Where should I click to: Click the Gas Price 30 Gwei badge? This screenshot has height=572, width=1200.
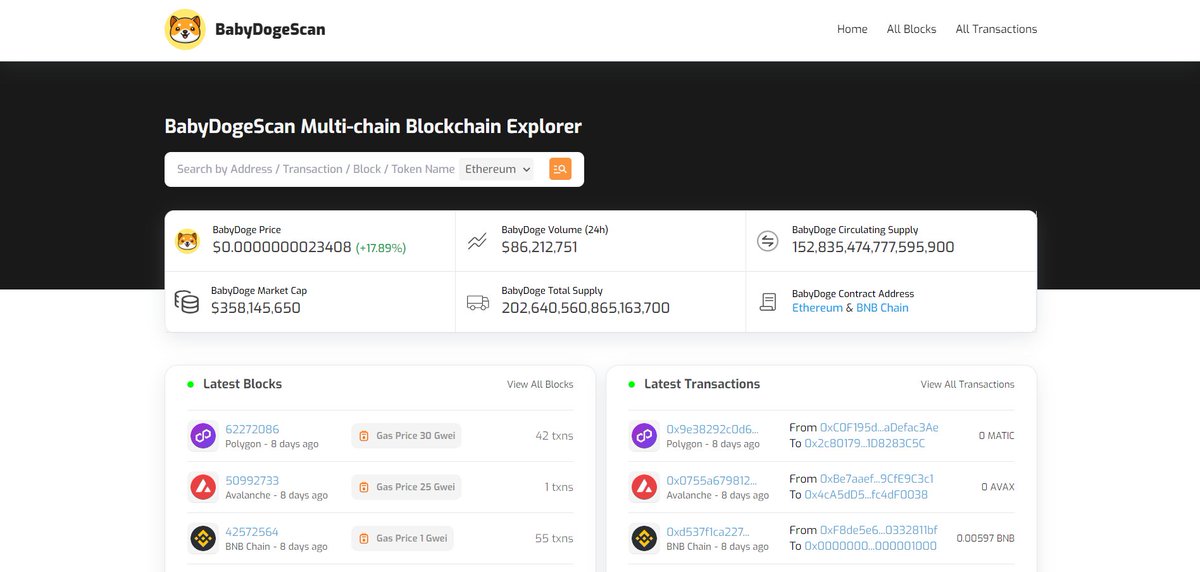(406, 436)
